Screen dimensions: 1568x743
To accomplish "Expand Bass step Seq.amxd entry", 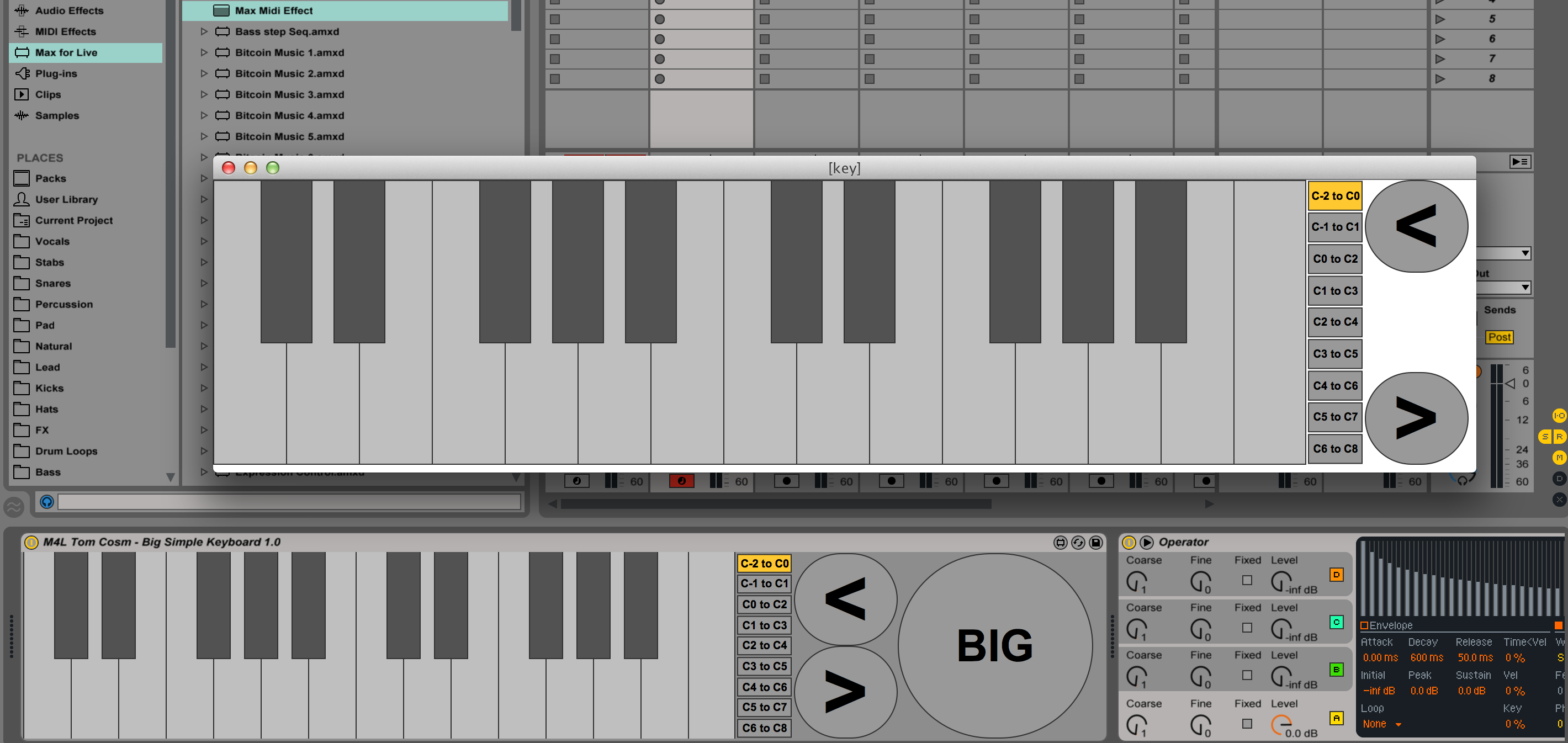I will pos(204,31).
